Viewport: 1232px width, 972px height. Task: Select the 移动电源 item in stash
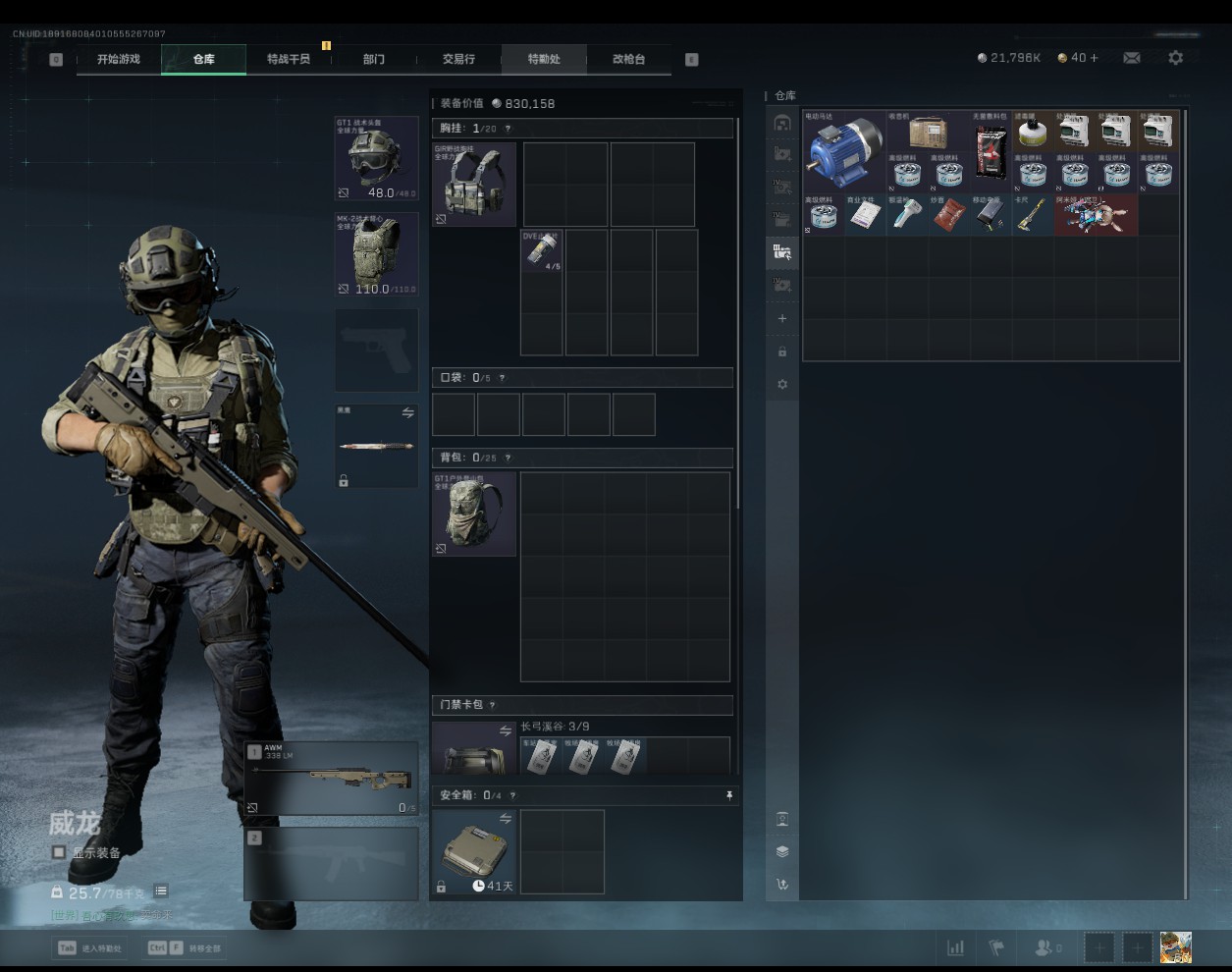coord(991,214)
